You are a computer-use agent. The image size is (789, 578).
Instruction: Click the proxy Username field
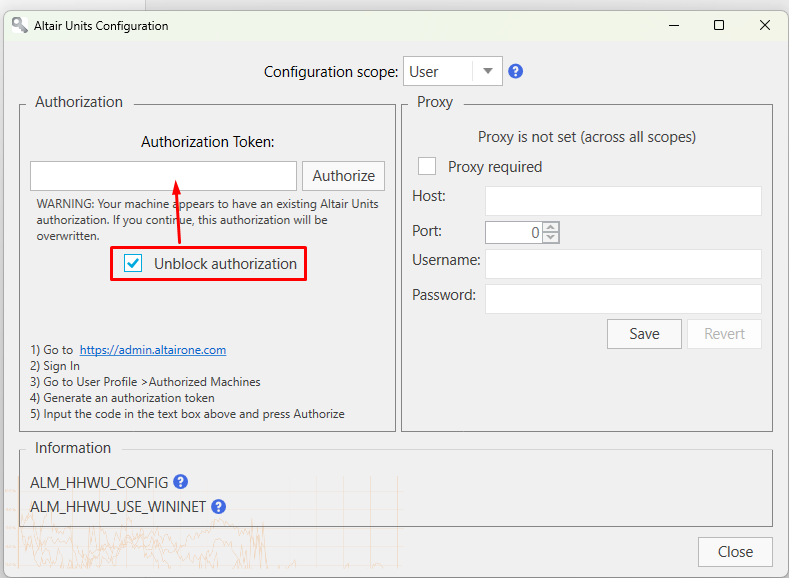coord(623,264)
